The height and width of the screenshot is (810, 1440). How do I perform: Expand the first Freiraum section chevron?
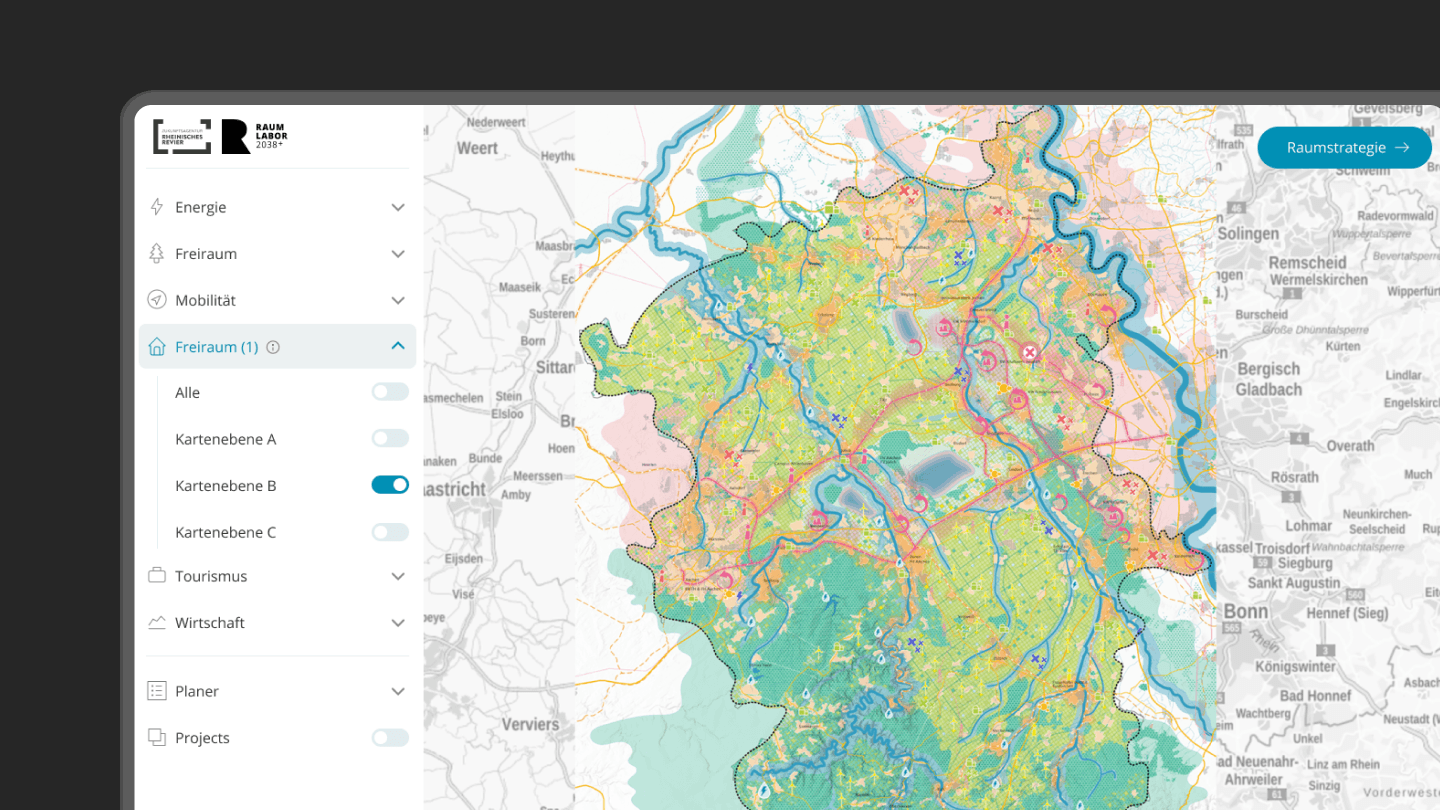point(398,254)
